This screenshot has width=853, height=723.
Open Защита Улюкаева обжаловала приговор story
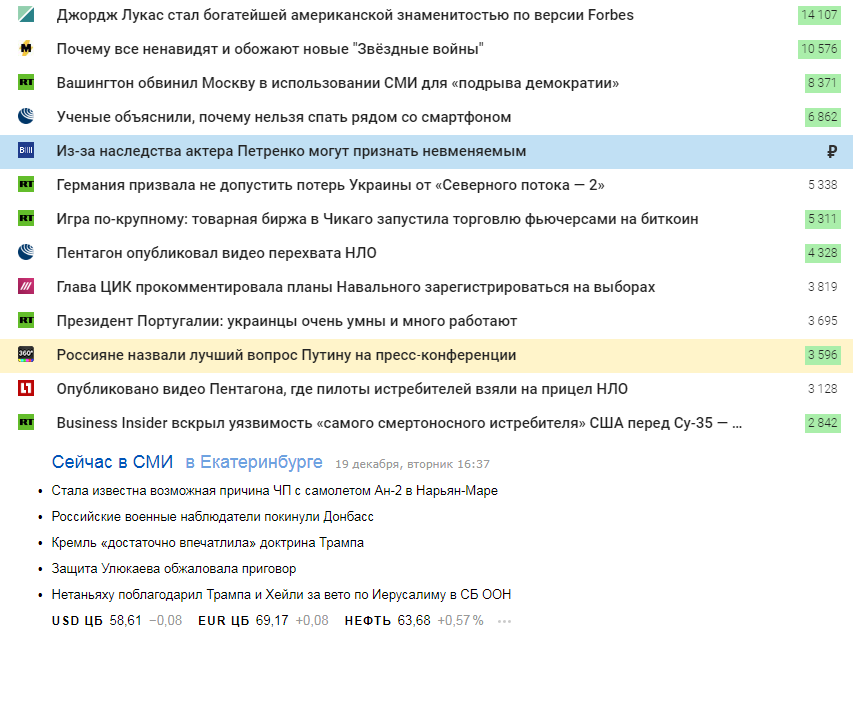[174, 569]
